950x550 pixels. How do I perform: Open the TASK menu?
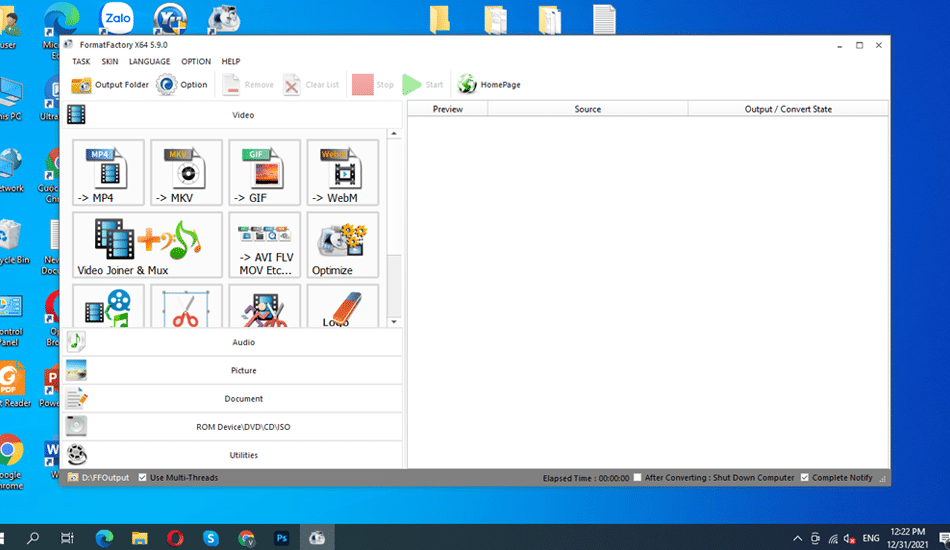pos(81,62)
